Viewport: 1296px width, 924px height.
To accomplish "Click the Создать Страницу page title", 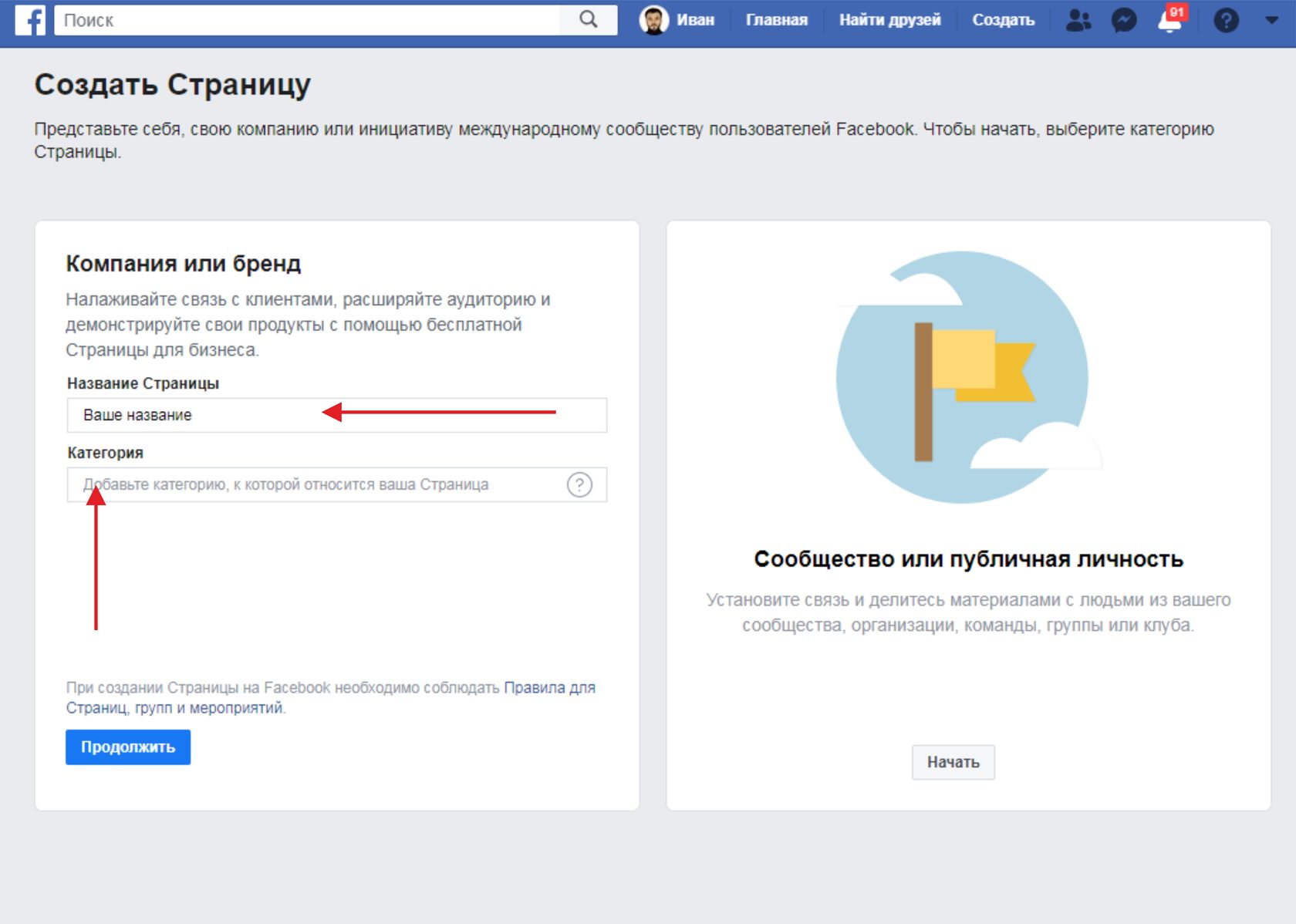I will tap(172, 84).
